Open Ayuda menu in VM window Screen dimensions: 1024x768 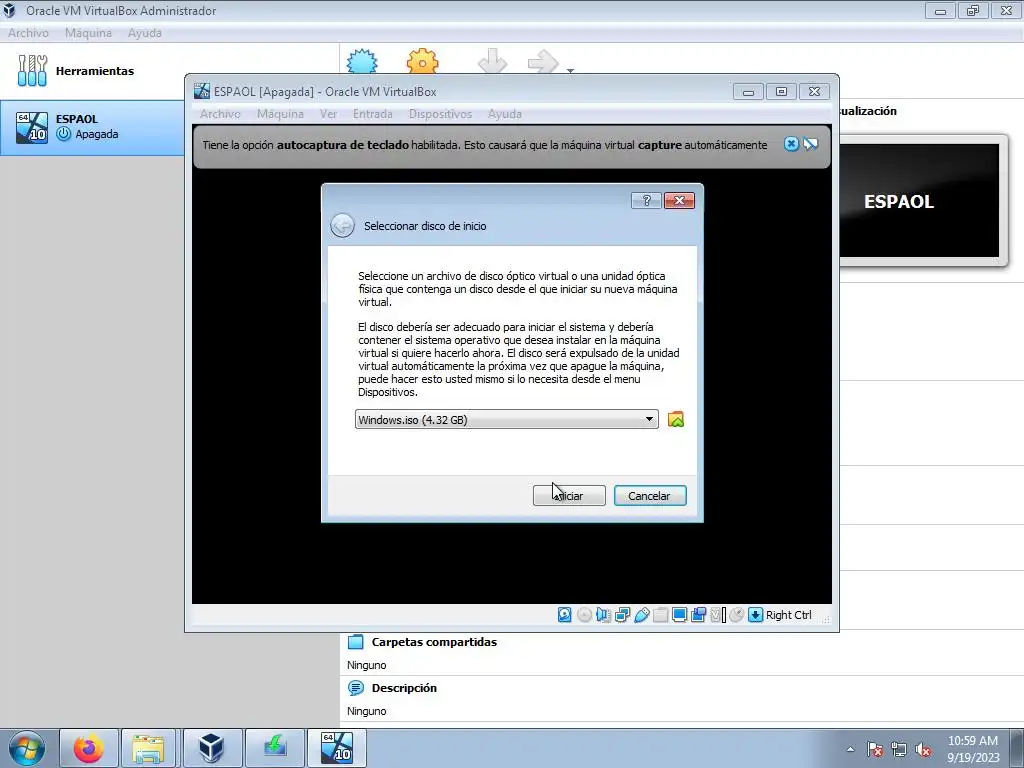[x=505, y=114]
